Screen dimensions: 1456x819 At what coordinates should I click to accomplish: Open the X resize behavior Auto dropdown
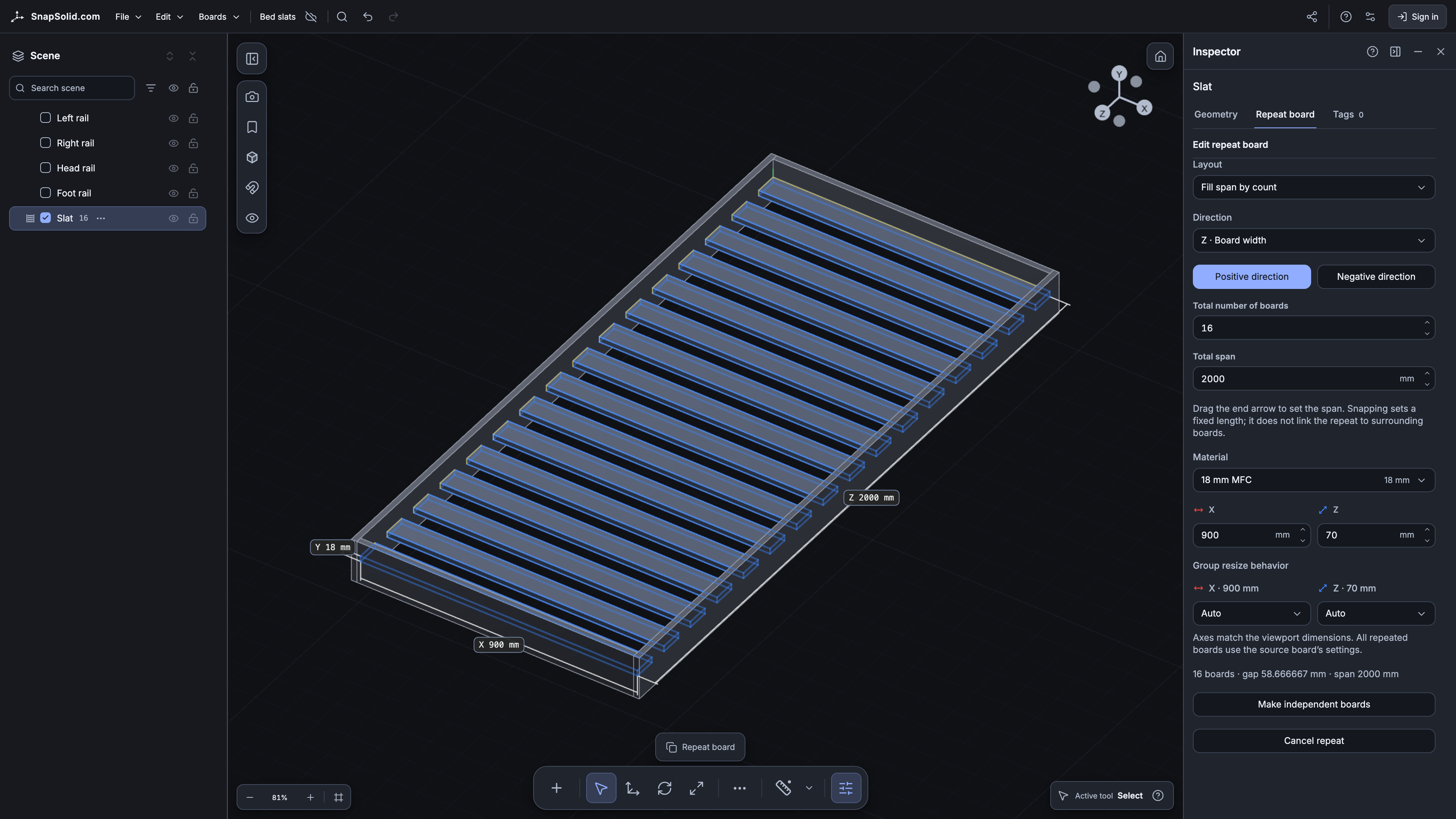pyautogui.click(x=1251, y=613)
